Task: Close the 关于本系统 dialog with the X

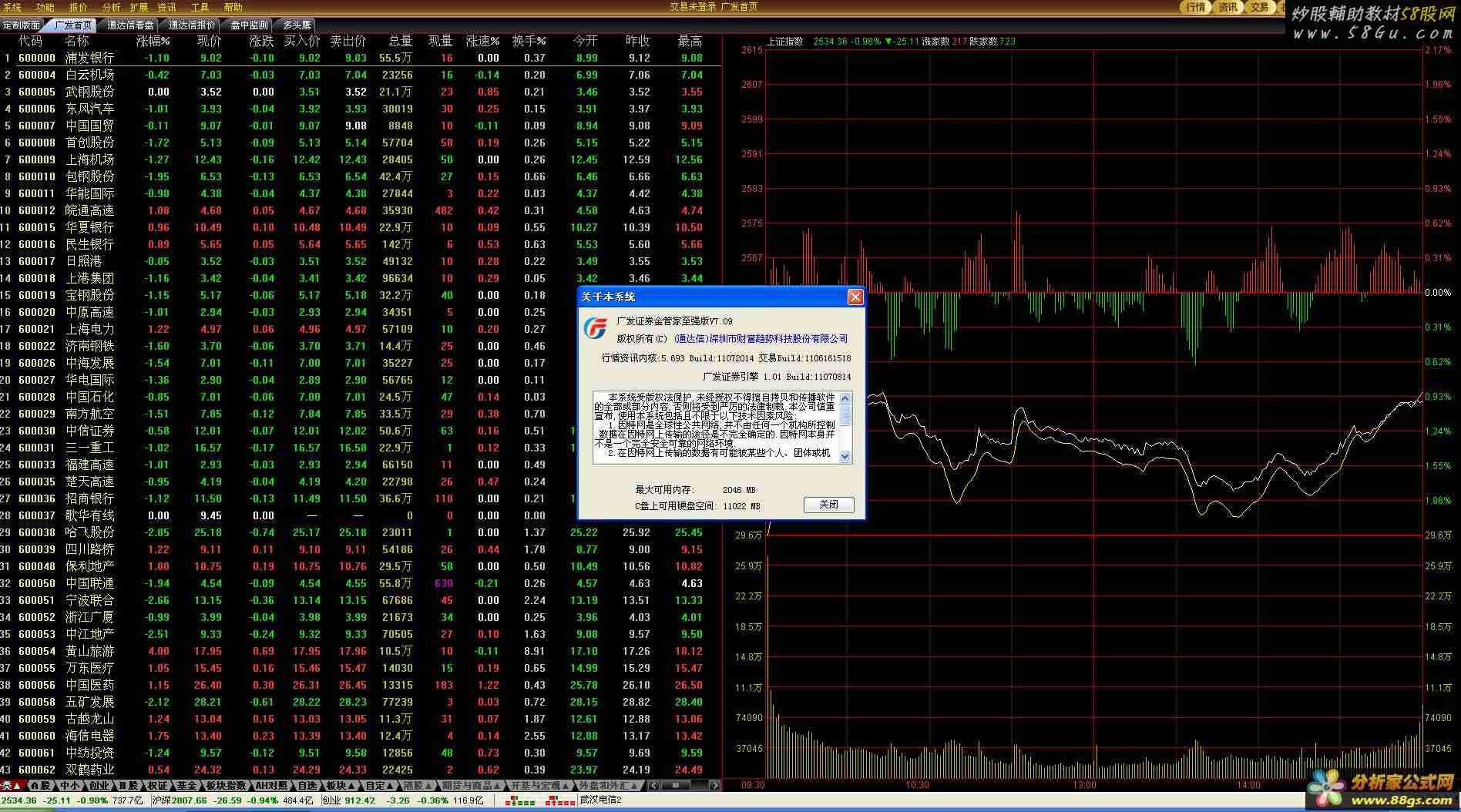Action: (855, 297)
